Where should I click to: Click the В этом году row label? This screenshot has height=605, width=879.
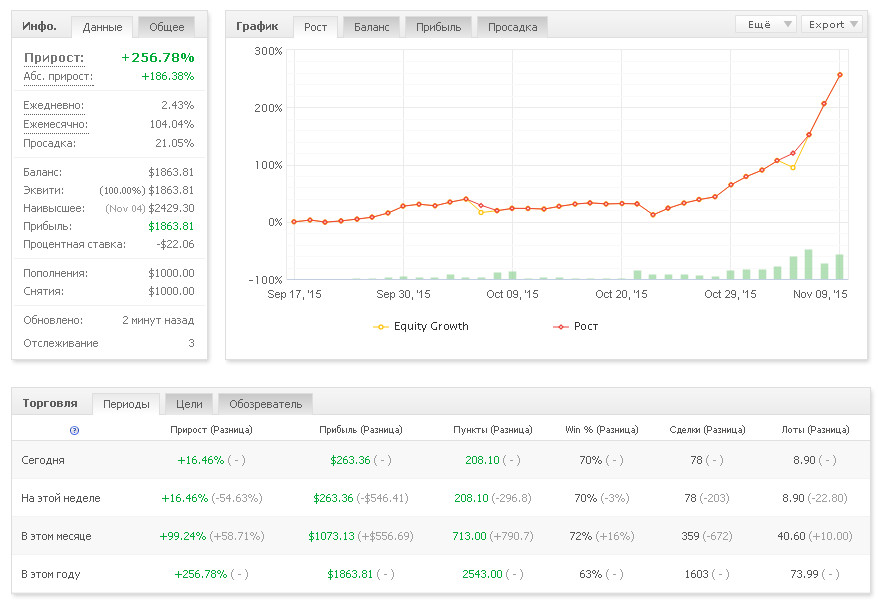[x=50, y=575]
